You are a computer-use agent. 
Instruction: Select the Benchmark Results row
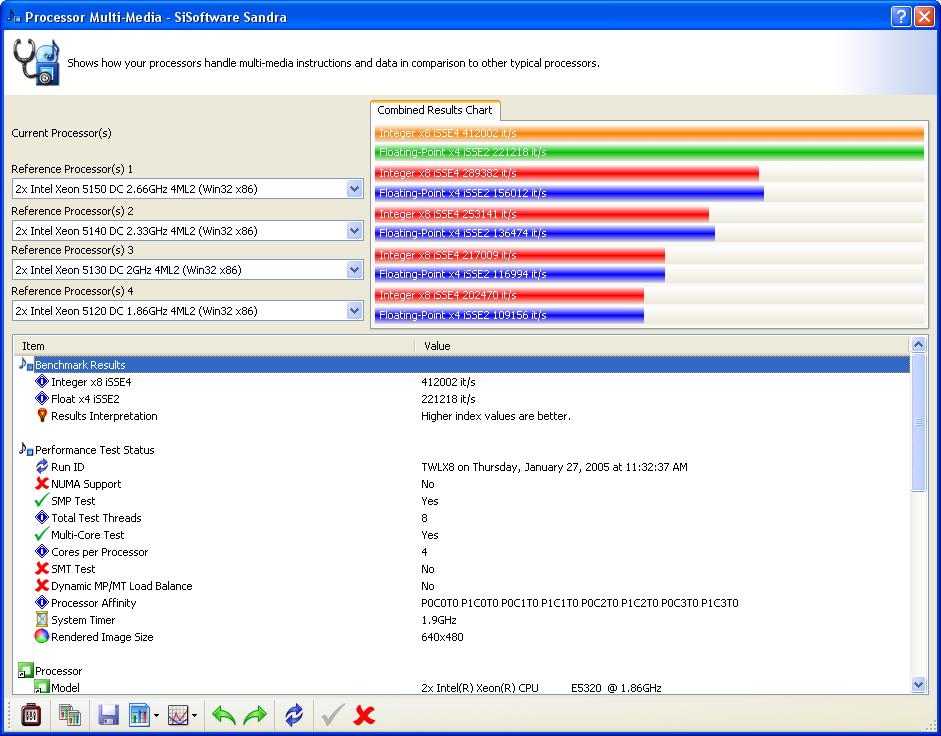point(462,364)
